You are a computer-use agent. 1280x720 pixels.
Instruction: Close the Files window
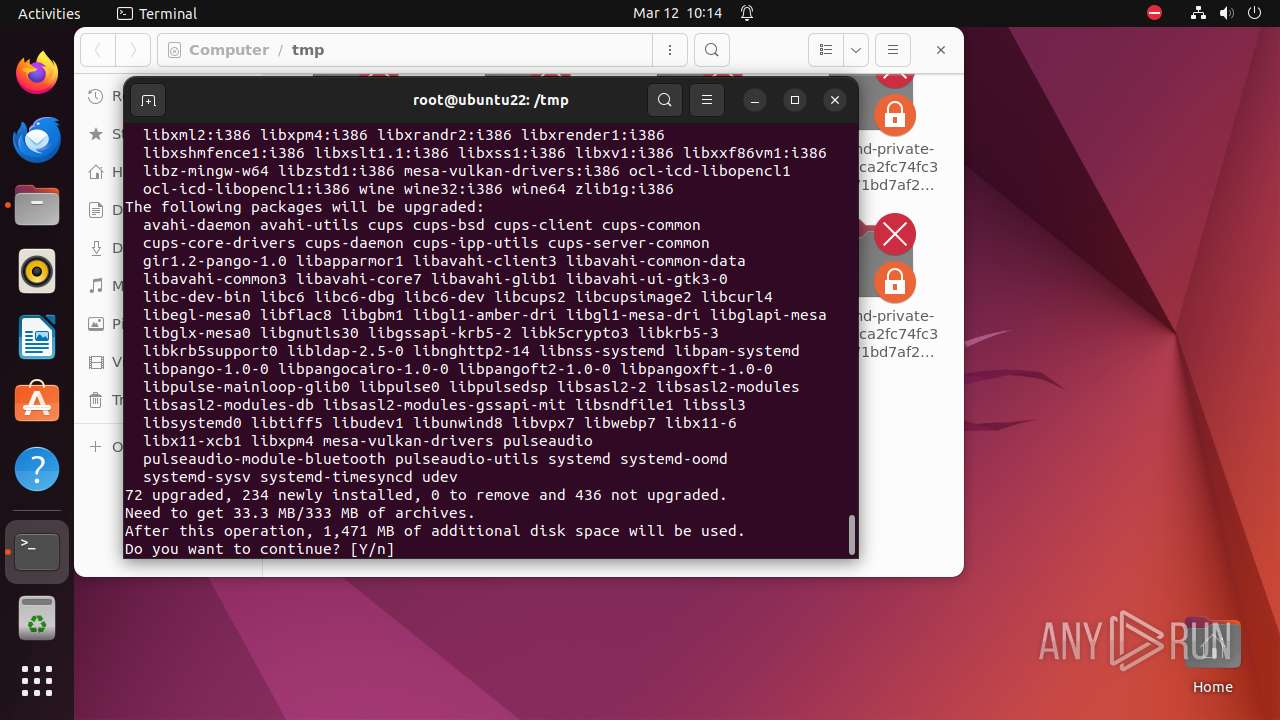click(x=941, y=50)
